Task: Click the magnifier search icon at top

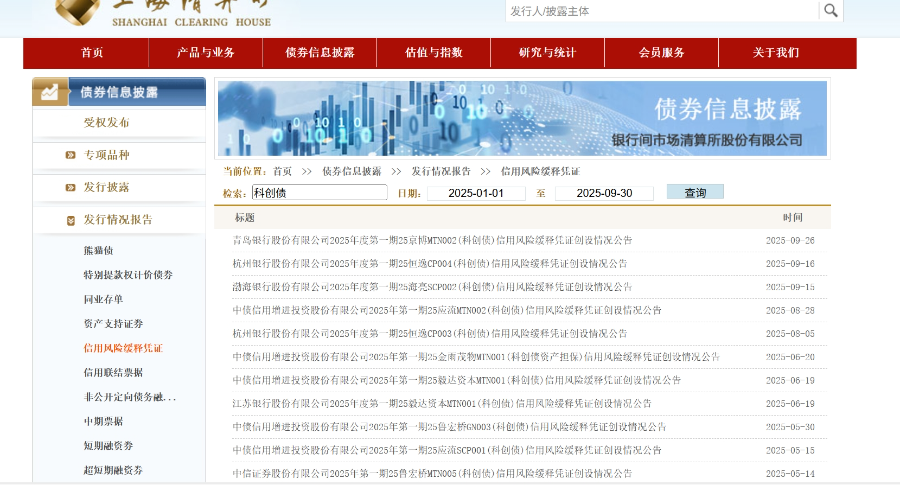Action: tap(830, 10)
